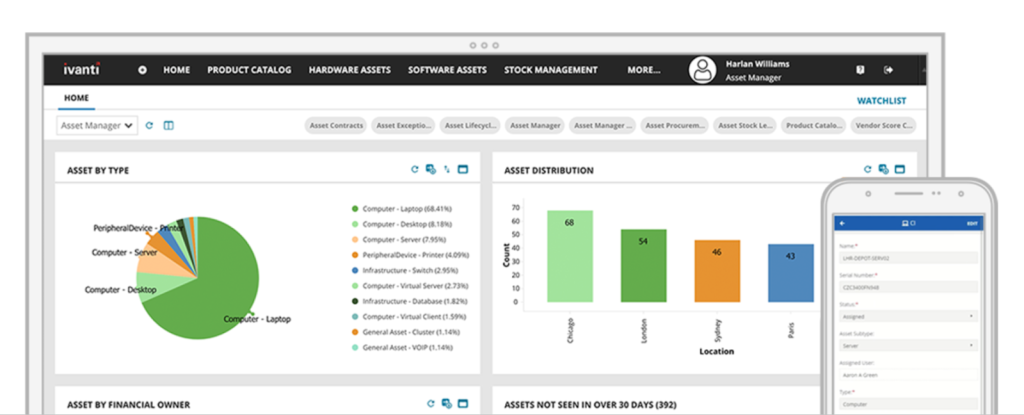Open the Asset Manager role dropdown
Screen dimensions: 1024x415
97,125
